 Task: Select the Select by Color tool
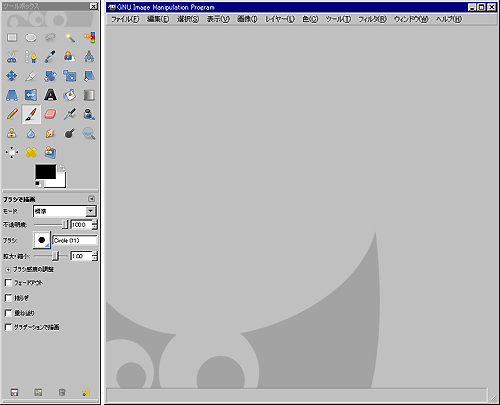point(89,37)
